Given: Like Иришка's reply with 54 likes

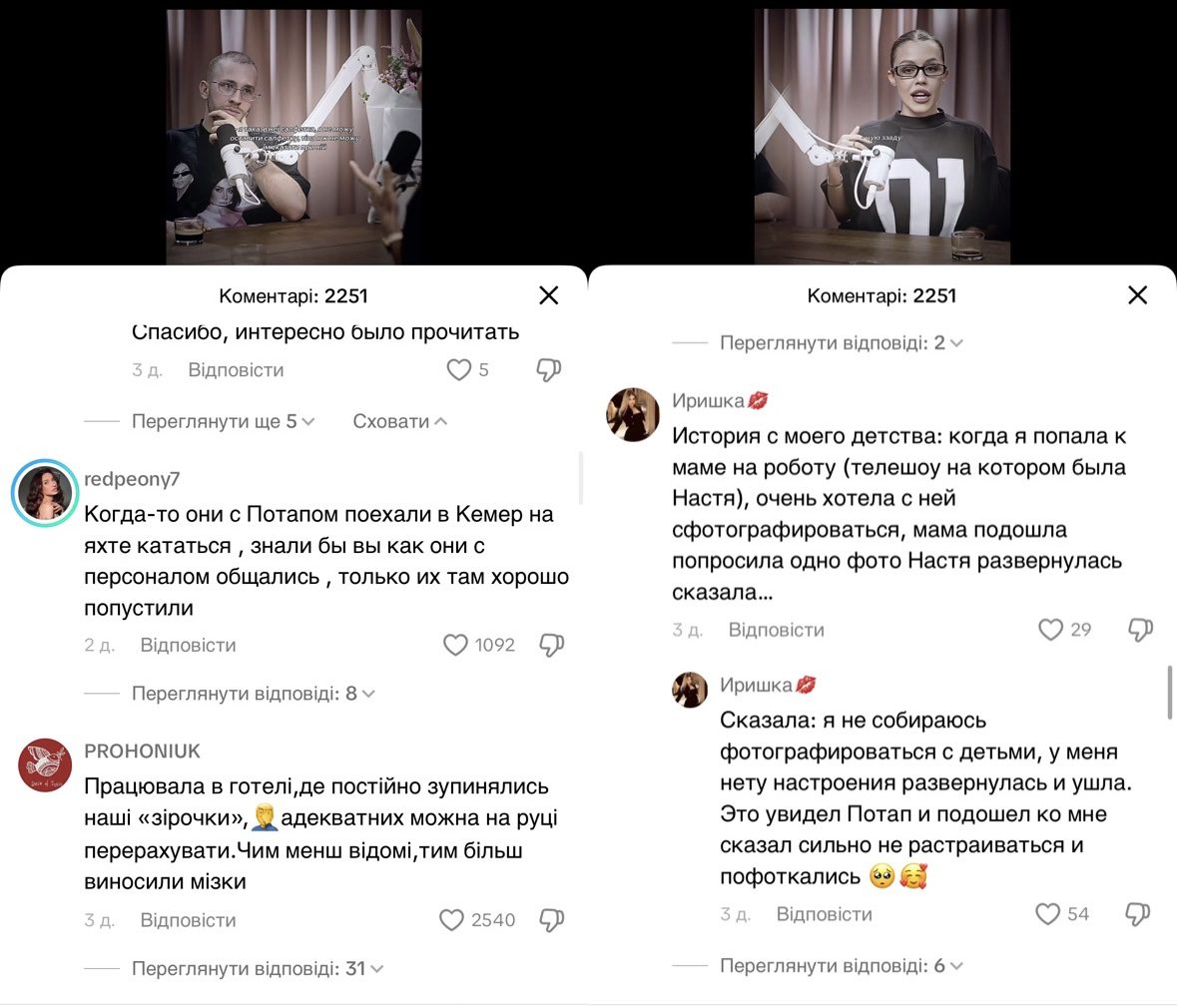Looking at the screenshot, I should [1047, 913].
